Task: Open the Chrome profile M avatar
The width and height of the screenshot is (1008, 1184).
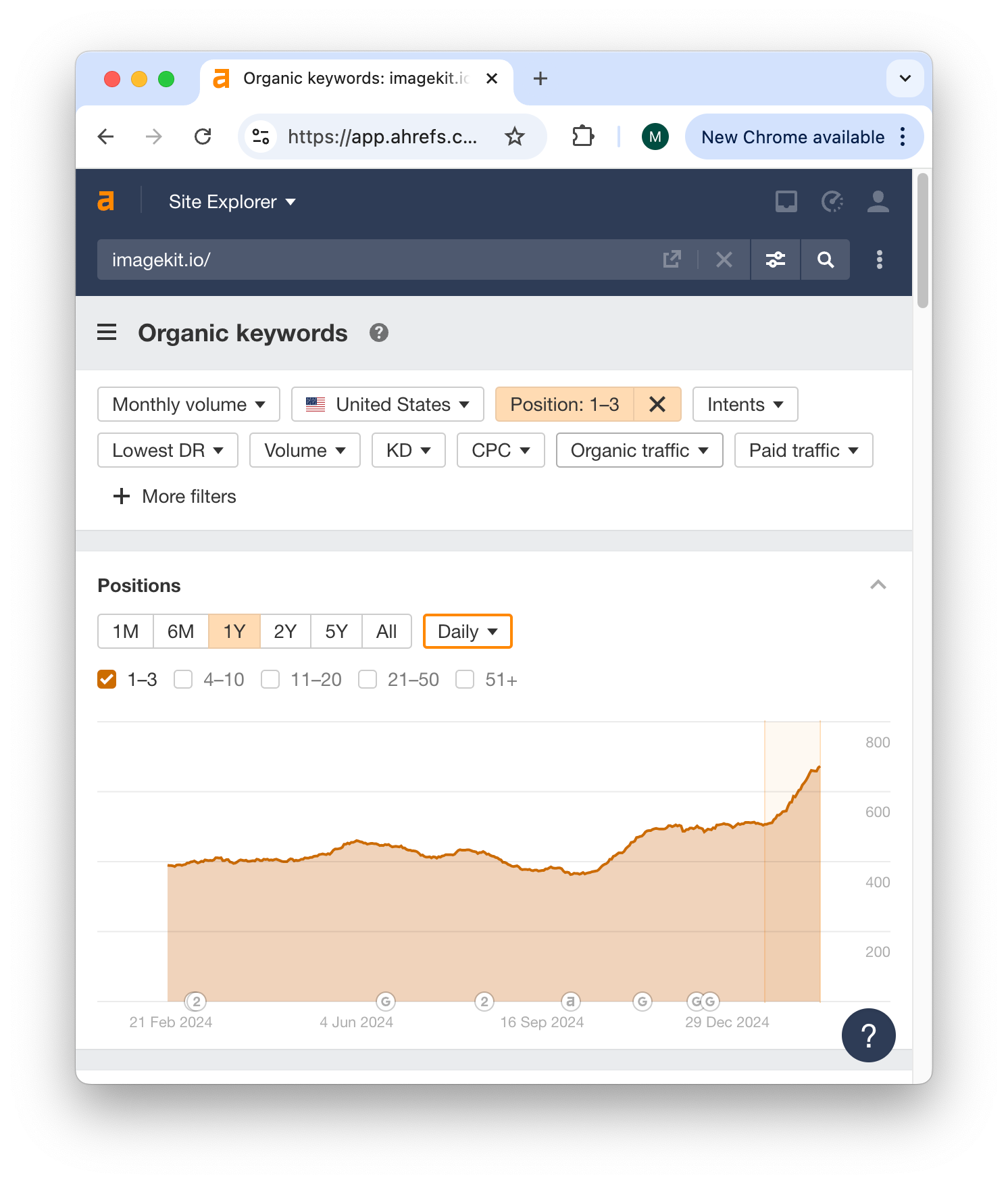Action: (655, 137)
